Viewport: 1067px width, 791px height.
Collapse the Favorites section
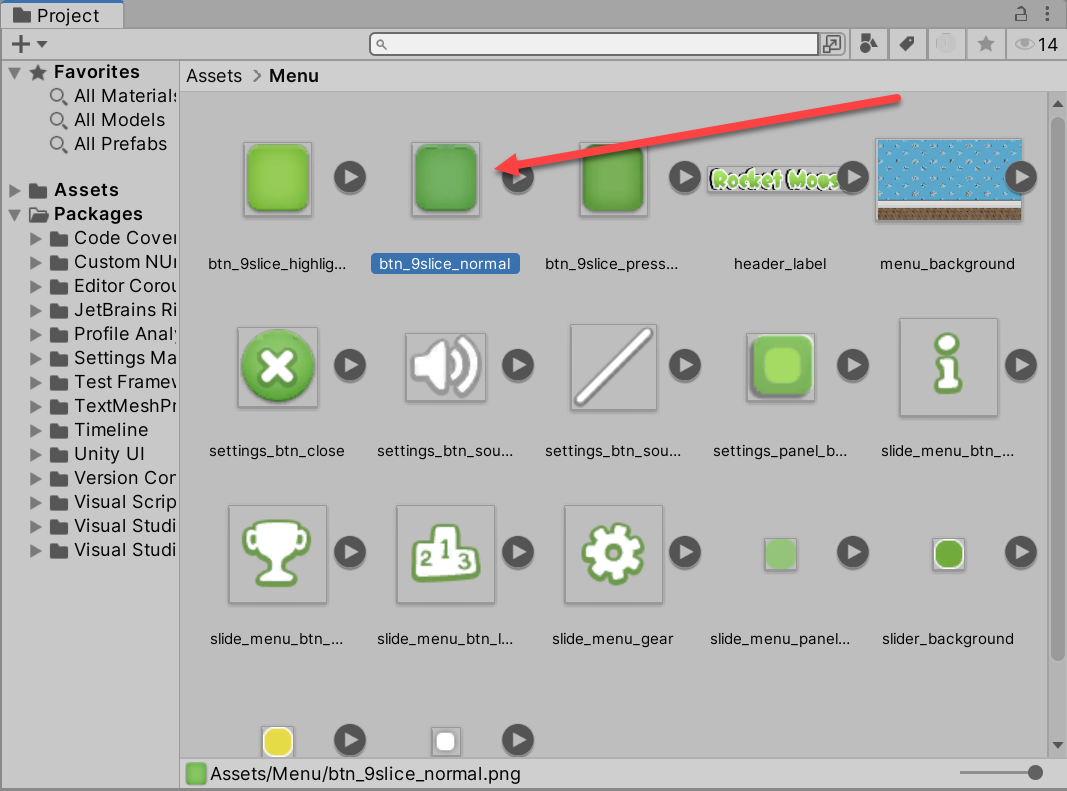click(14, 72)
